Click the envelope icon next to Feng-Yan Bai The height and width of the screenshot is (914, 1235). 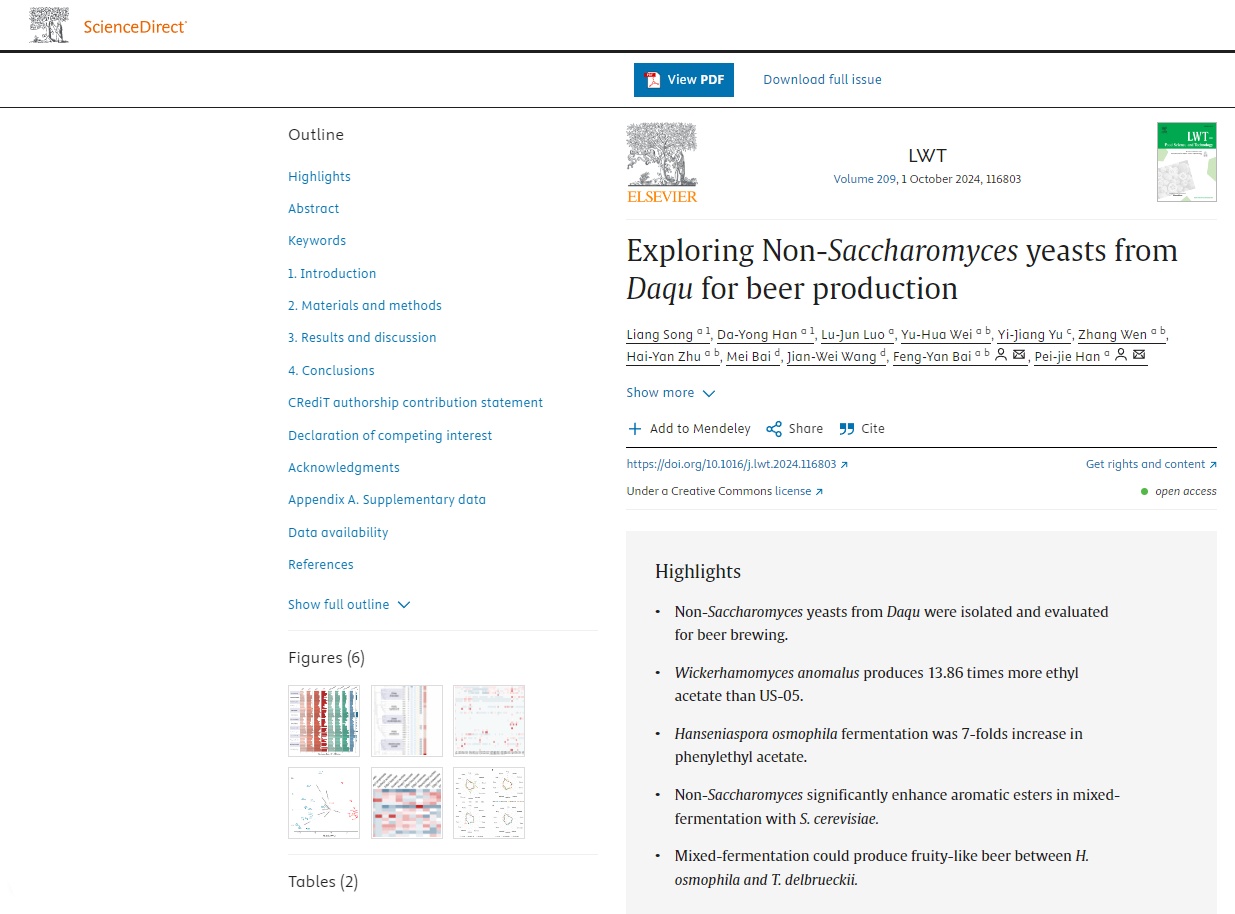(1019, 356)
